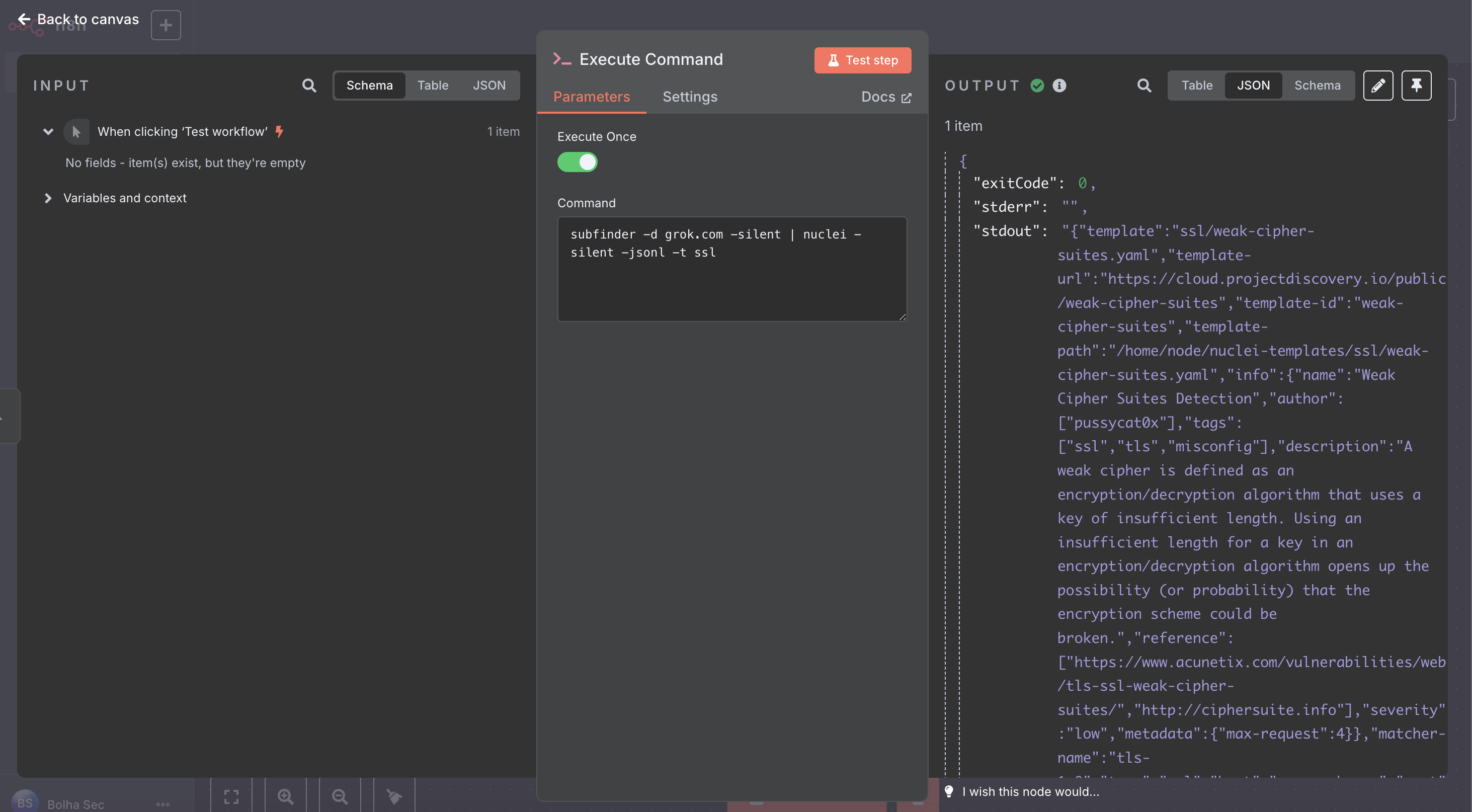Screen dimensions: 1472x812
Task: Click the OUTPUT panel heading
Action: (983, 86)
